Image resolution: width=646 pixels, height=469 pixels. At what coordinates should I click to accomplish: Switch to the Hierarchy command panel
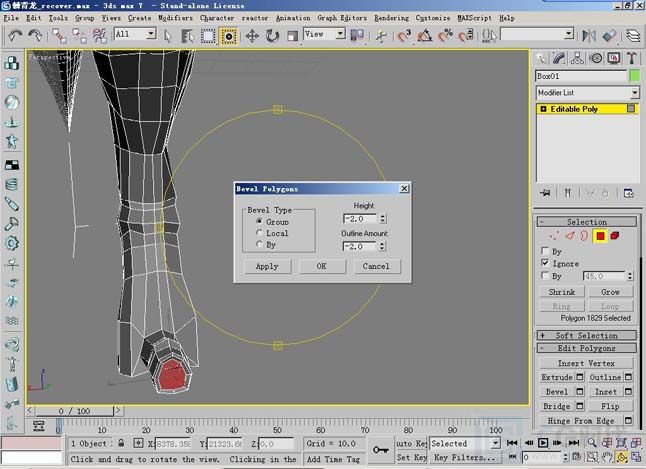click(577, 59)
